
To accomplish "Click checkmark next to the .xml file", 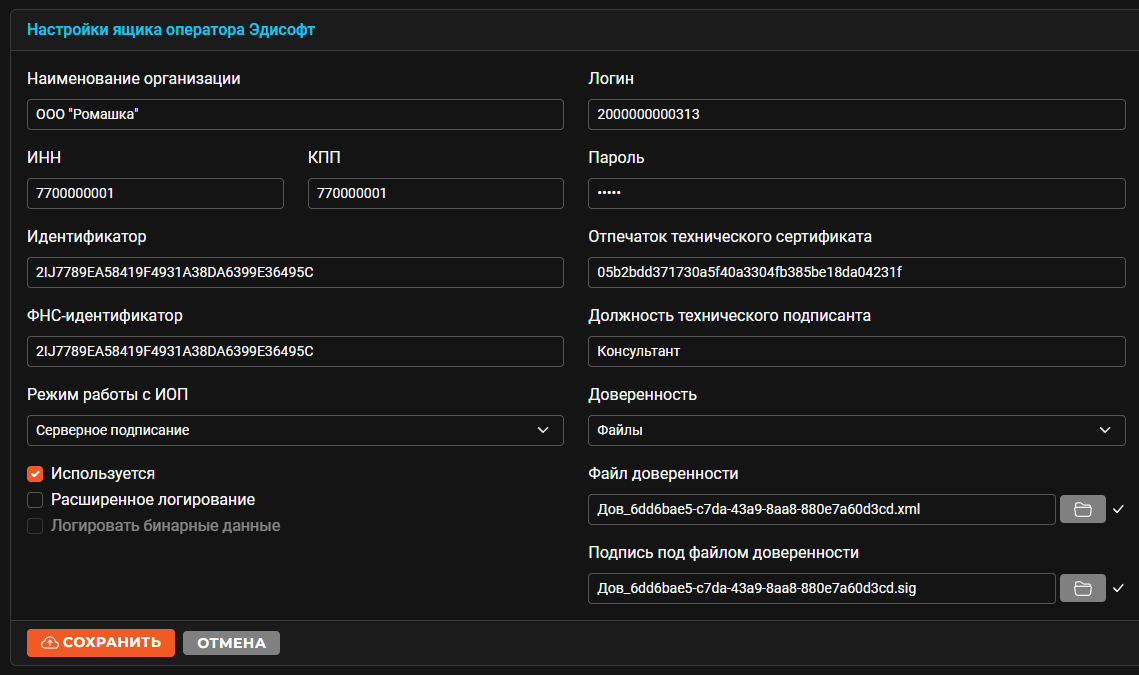I will (x=1118, y=509).
